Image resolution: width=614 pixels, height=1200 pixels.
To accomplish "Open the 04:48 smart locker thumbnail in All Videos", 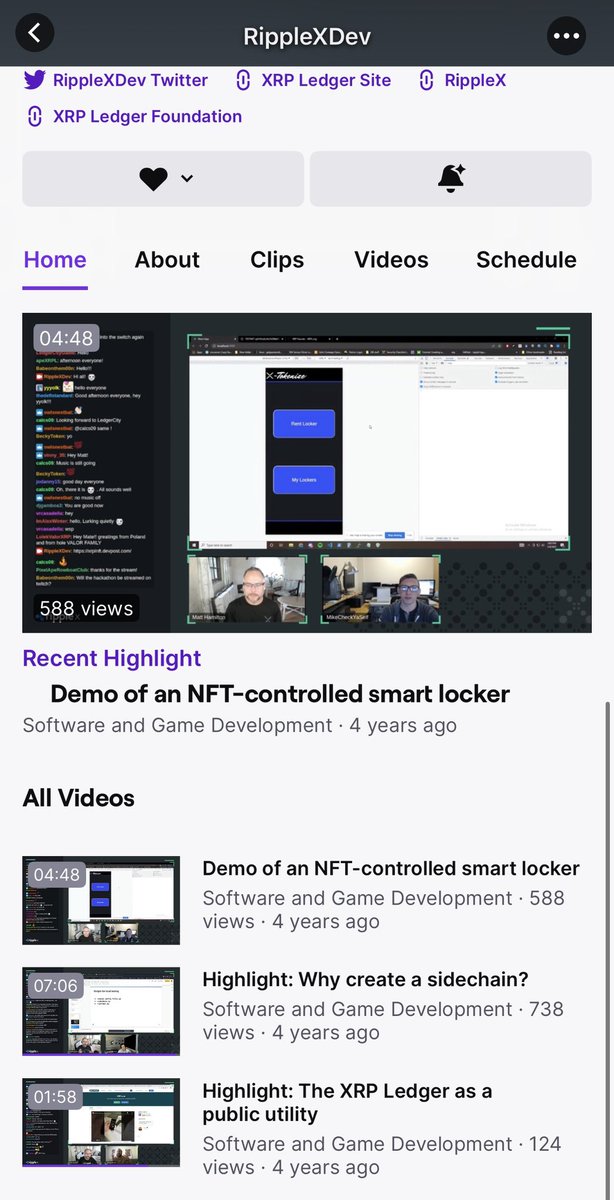I will [x=101, y=900].
